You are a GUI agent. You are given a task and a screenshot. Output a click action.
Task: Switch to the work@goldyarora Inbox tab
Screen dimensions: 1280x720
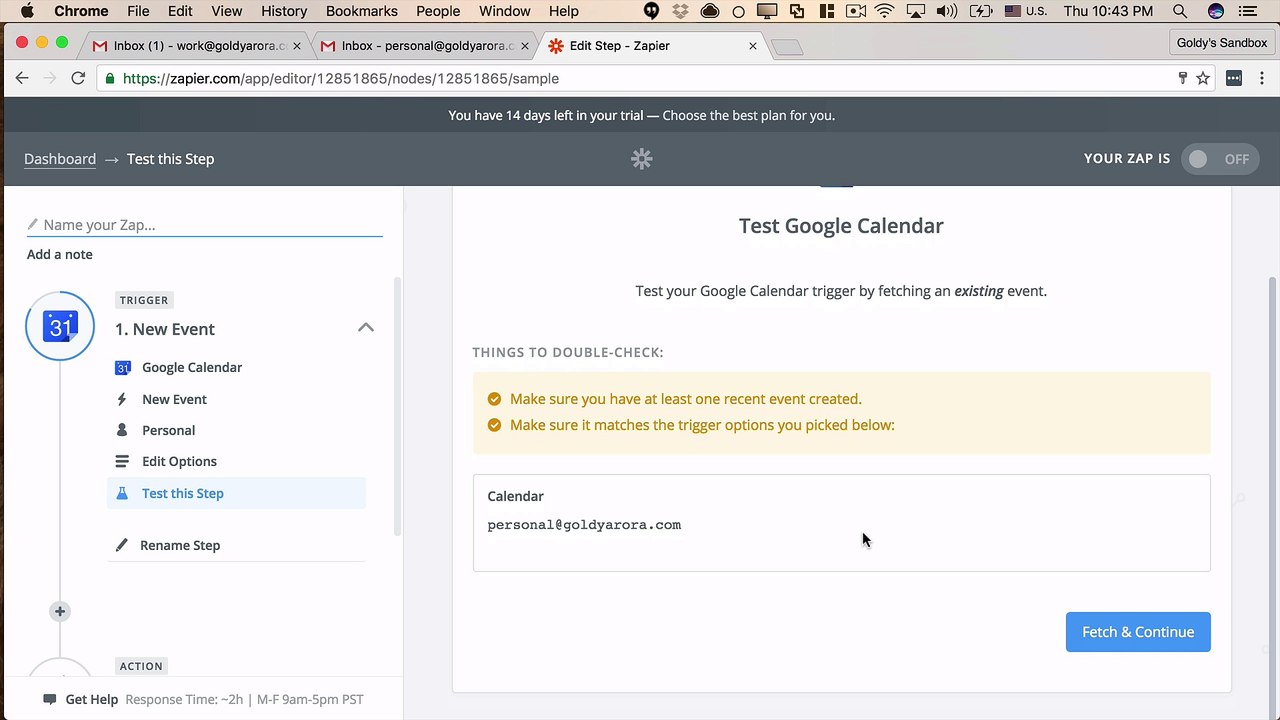point(196,46)
